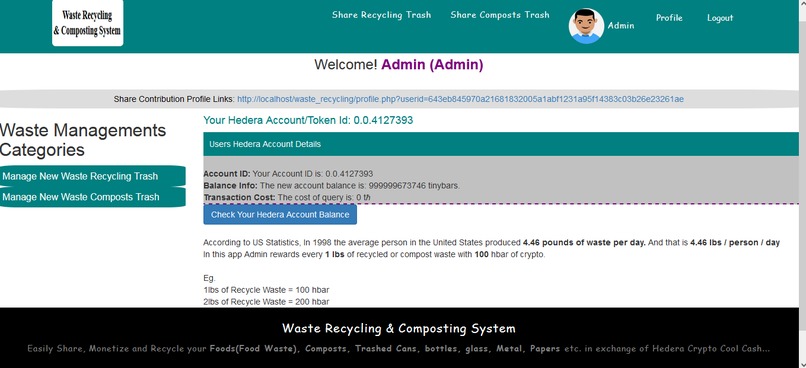This screenshot has height=368, width=806.
Task: Go to the Profile page
Action: point(669,17)
